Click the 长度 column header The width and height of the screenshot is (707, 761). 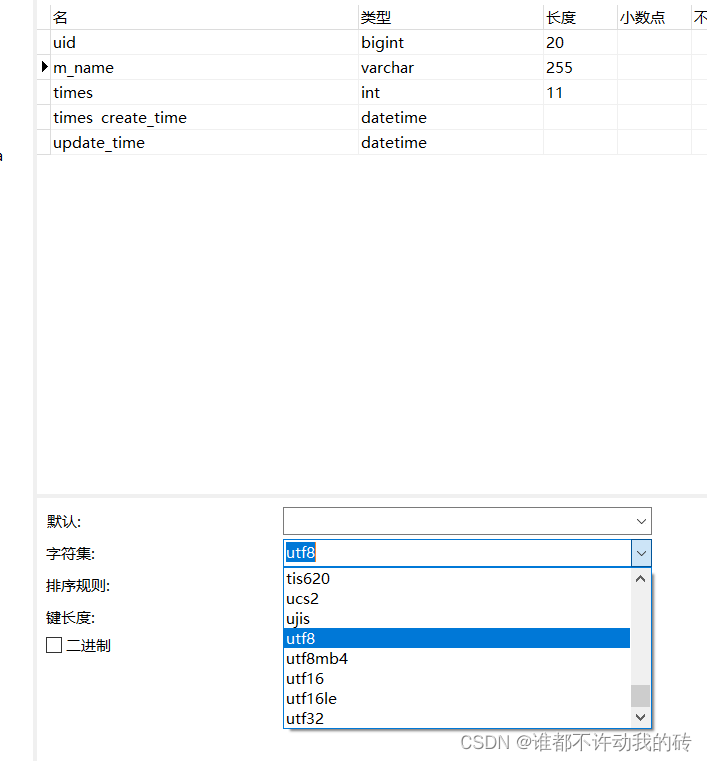(x=580, y=17)
